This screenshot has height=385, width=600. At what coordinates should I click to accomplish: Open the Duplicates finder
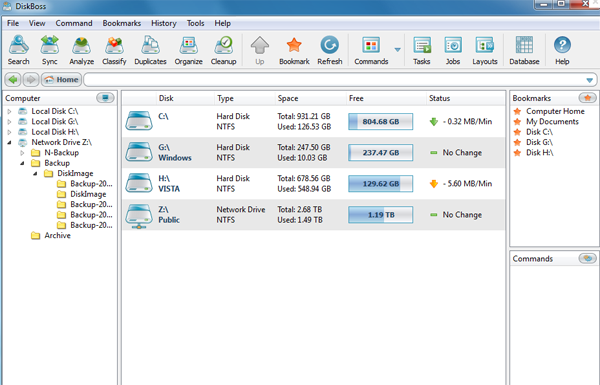[150, 50]
